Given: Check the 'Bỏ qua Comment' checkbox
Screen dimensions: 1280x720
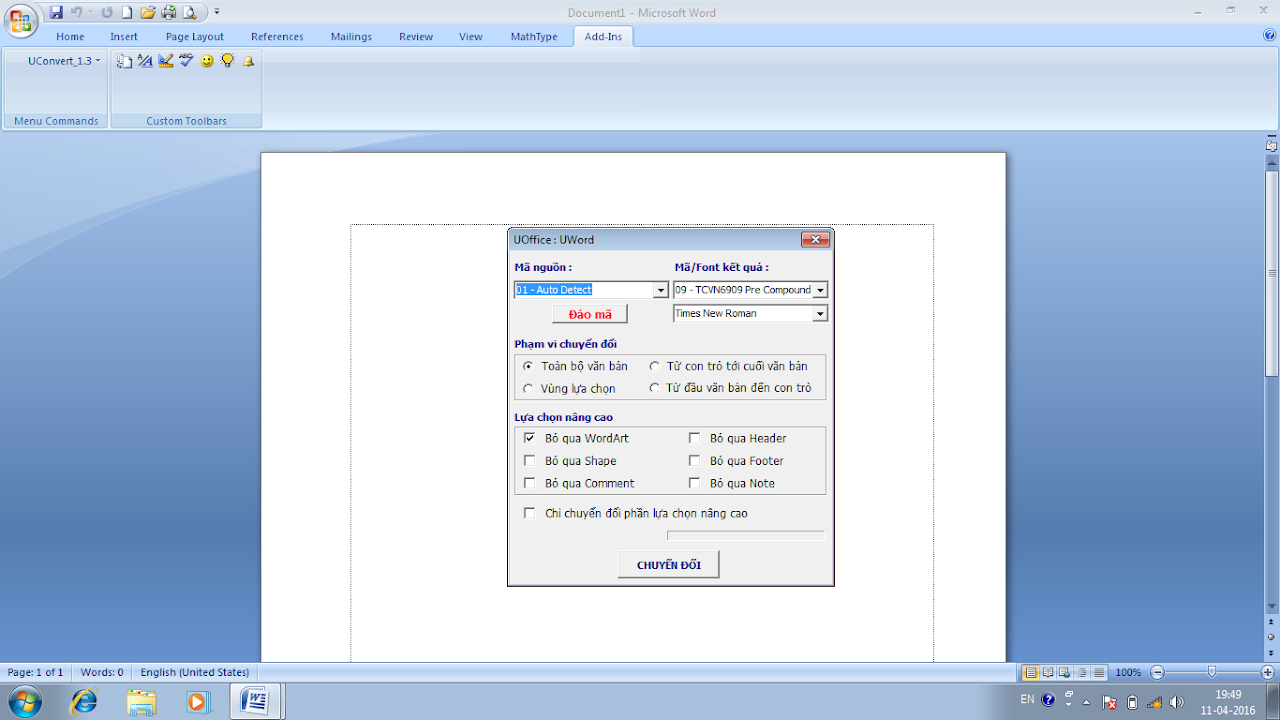Looking at the screenshot, I should pyautogui.click(x=529, y=483).
